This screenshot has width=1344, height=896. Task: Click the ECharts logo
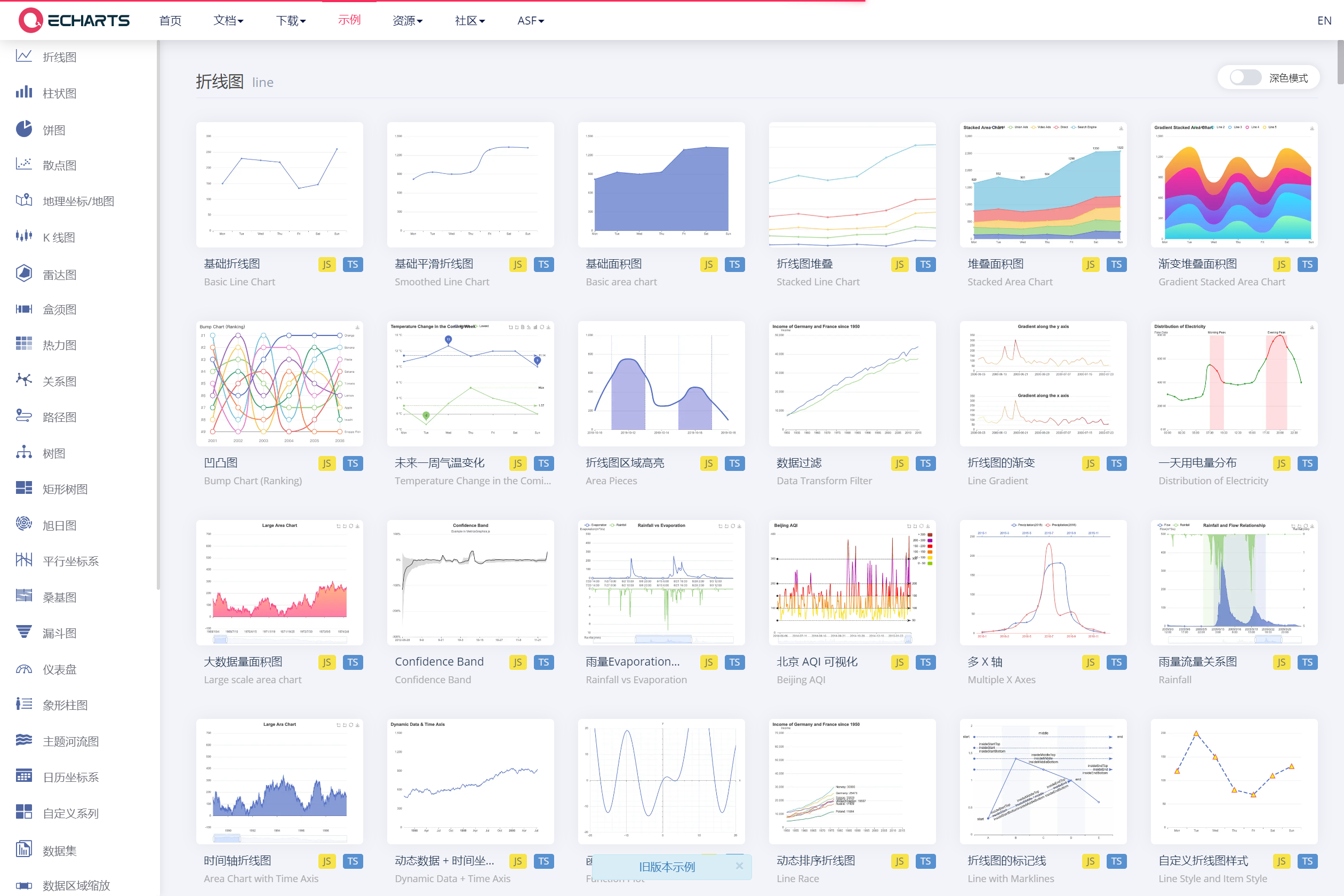click(x=74, y=21)
